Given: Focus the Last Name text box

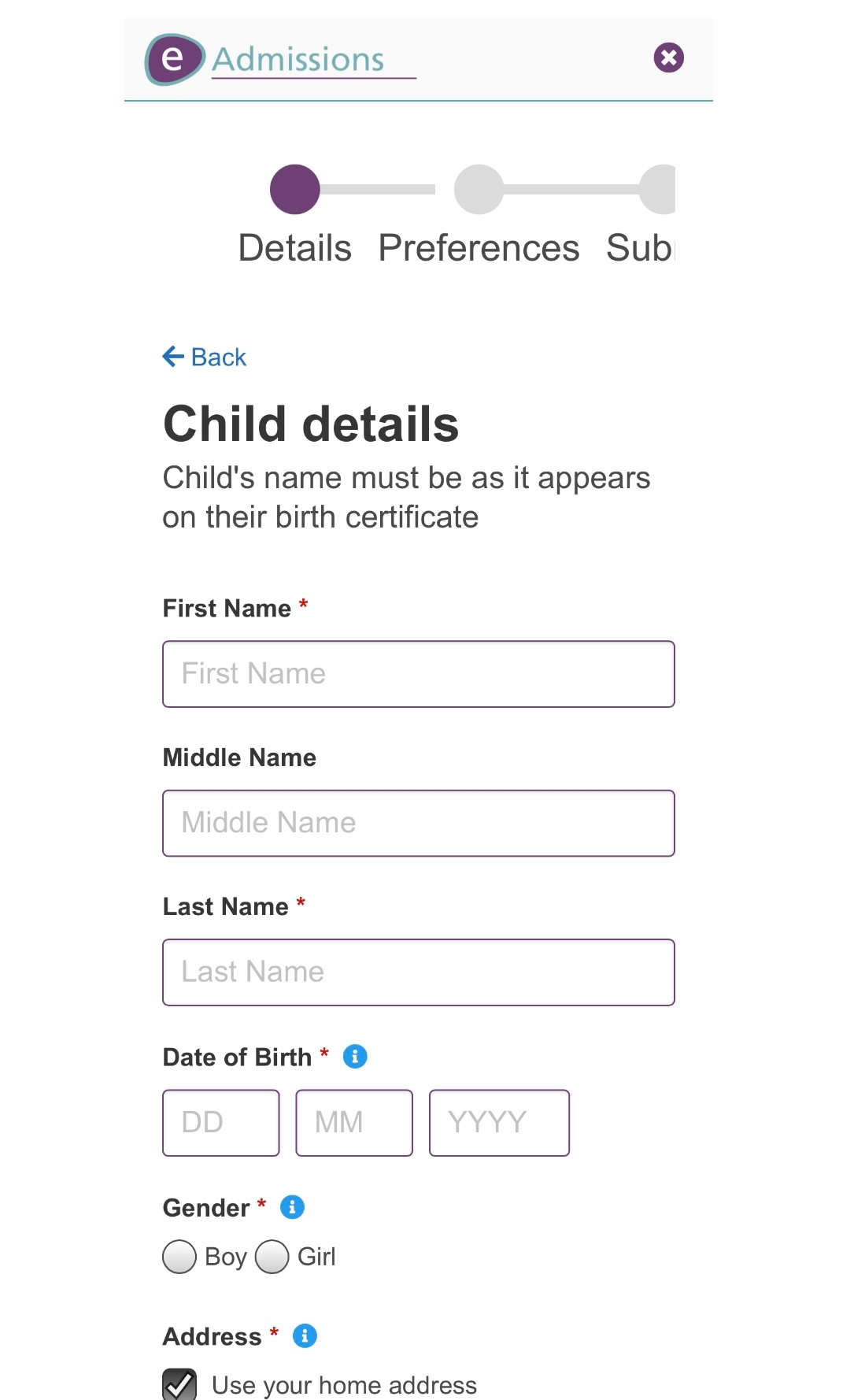Looking at the screenshot, I should (418, 972).
